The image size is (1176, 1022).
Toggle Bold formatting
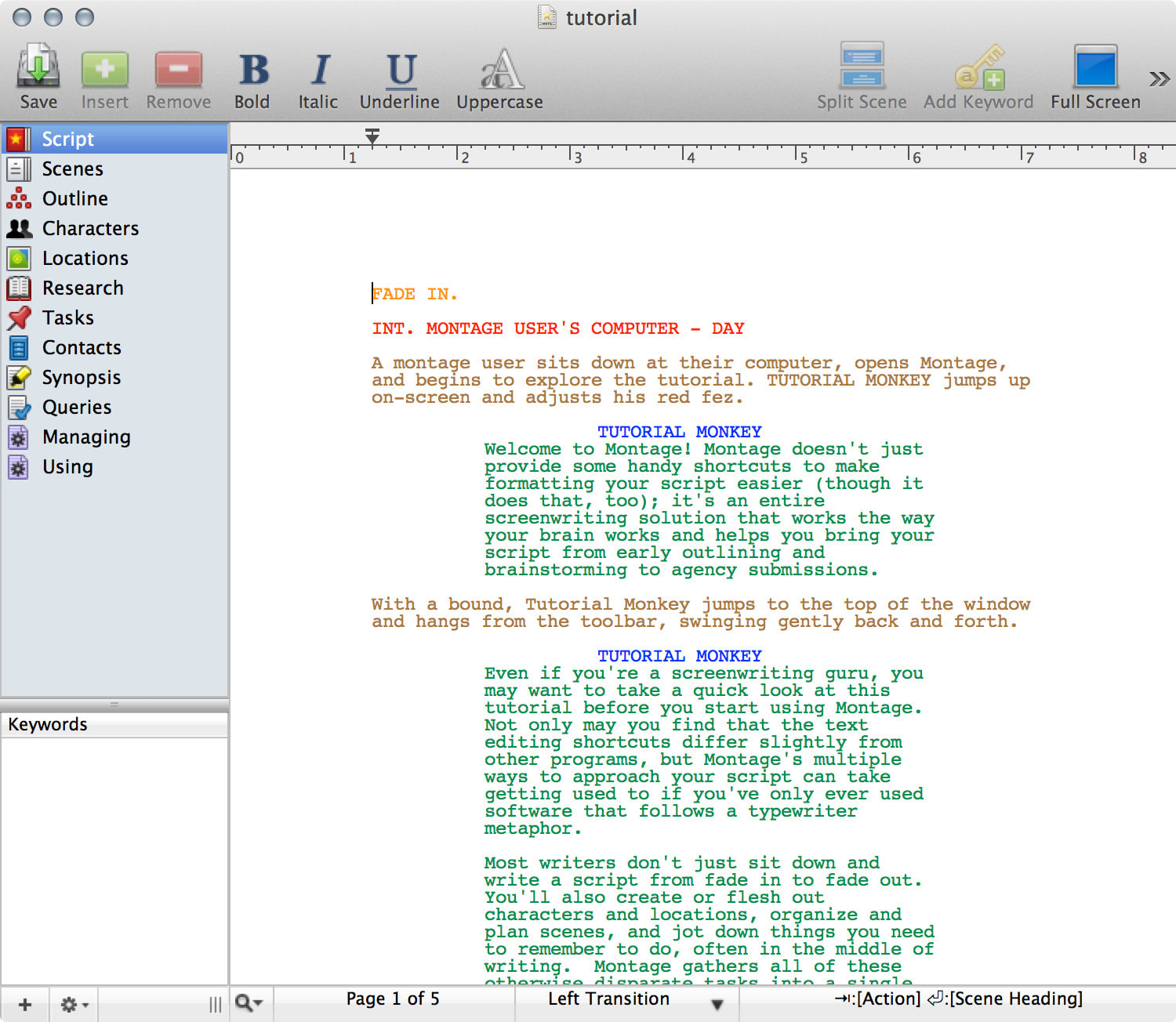(x=252, y=69)
